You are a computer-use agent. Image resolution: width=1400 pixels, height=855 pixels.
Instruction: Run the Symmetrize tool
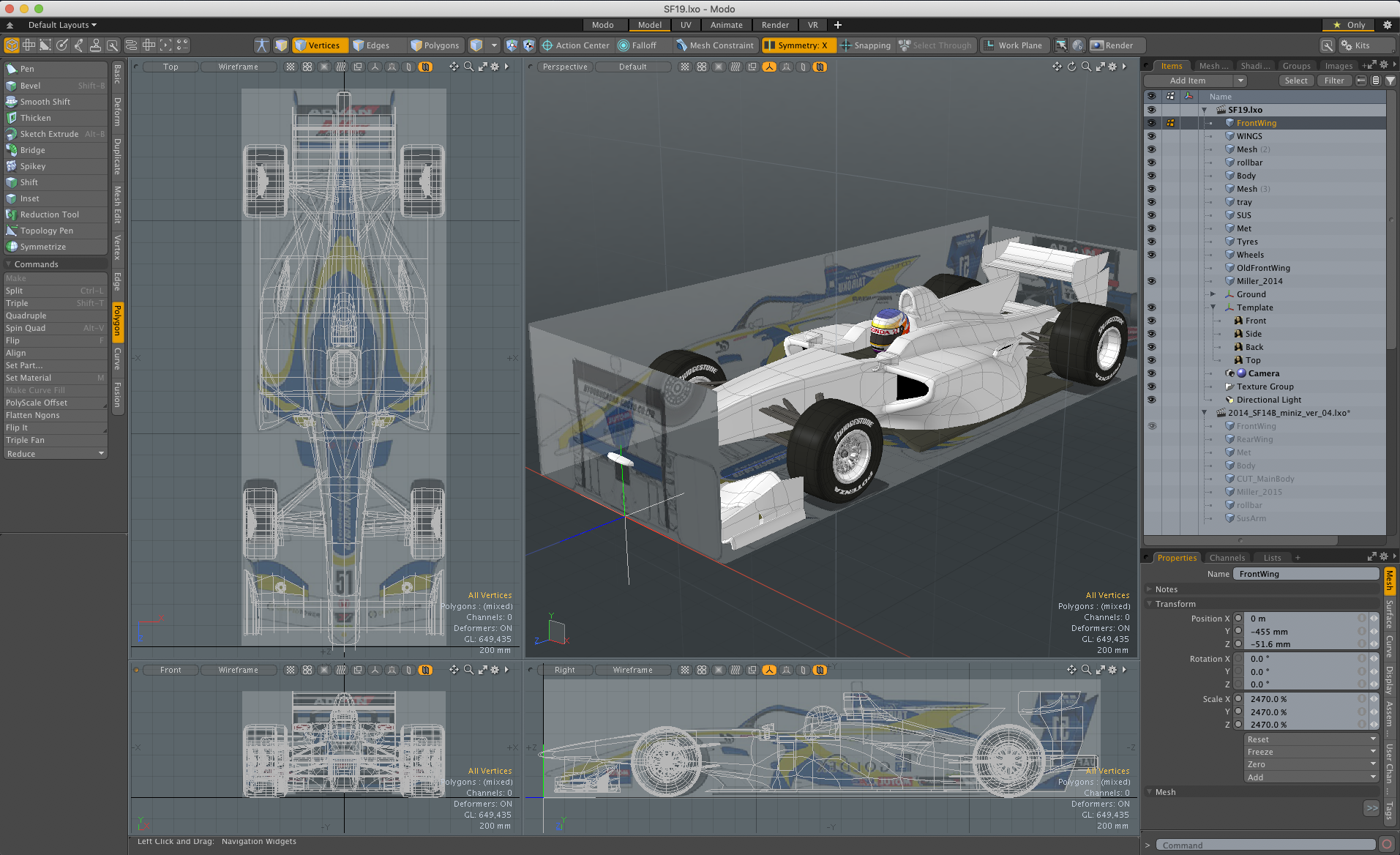click(55, 247)
